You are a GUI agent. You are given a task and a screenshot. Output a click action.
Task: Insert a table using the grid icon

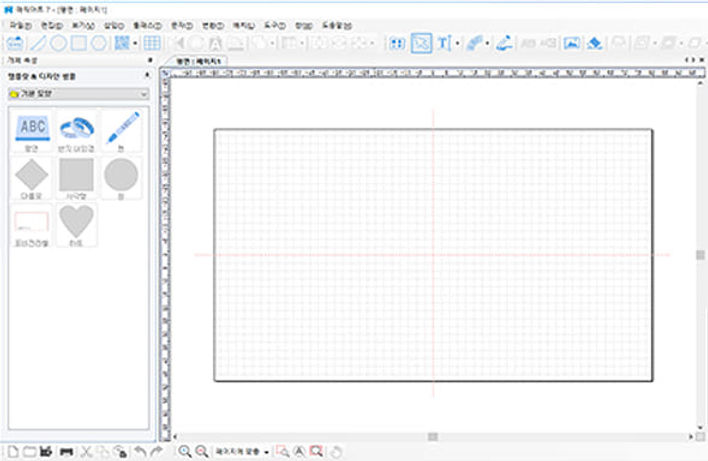point(152,43)
